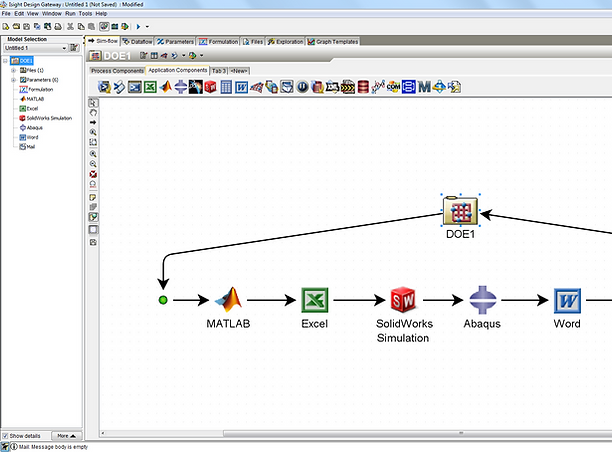The image size is (612, 452).
Task: Switch to the Parameters tab
Action: [x=175, y=41]
